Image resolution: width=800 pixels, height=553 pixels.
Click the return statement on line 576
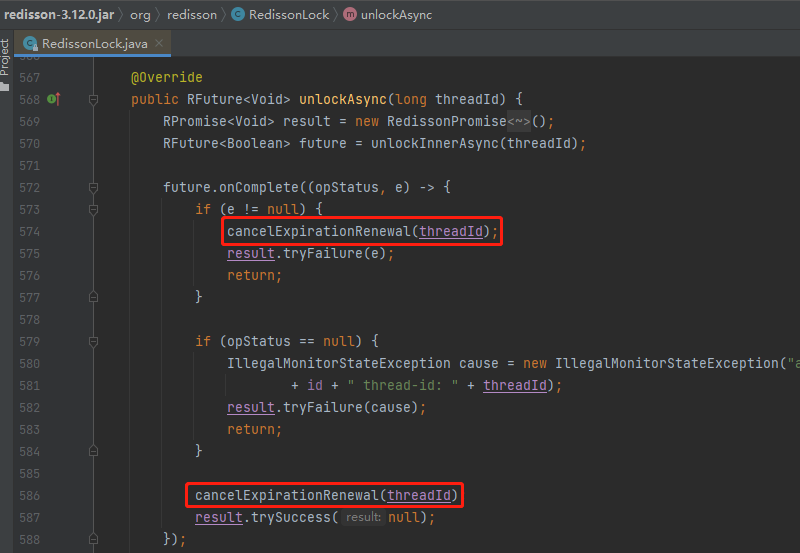click(254, 275)
